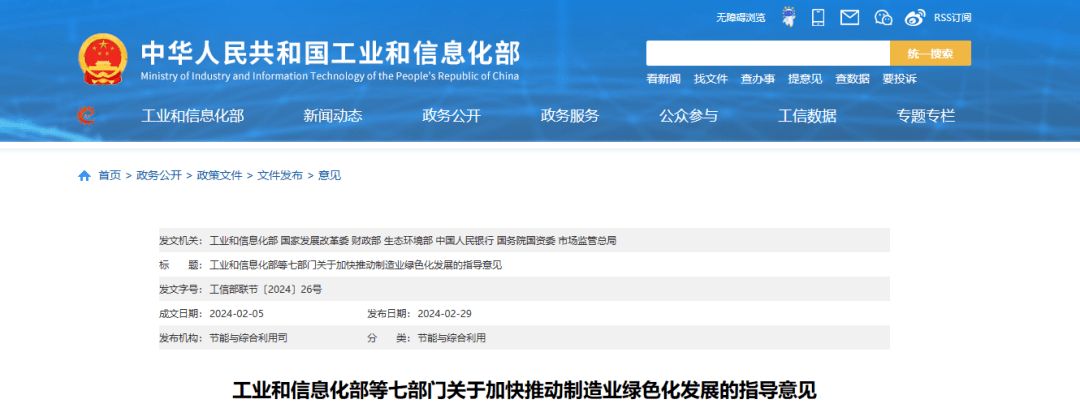Click the 要投诉 quick link
The width and height of the screenshot is (1080, 408).
899,79
